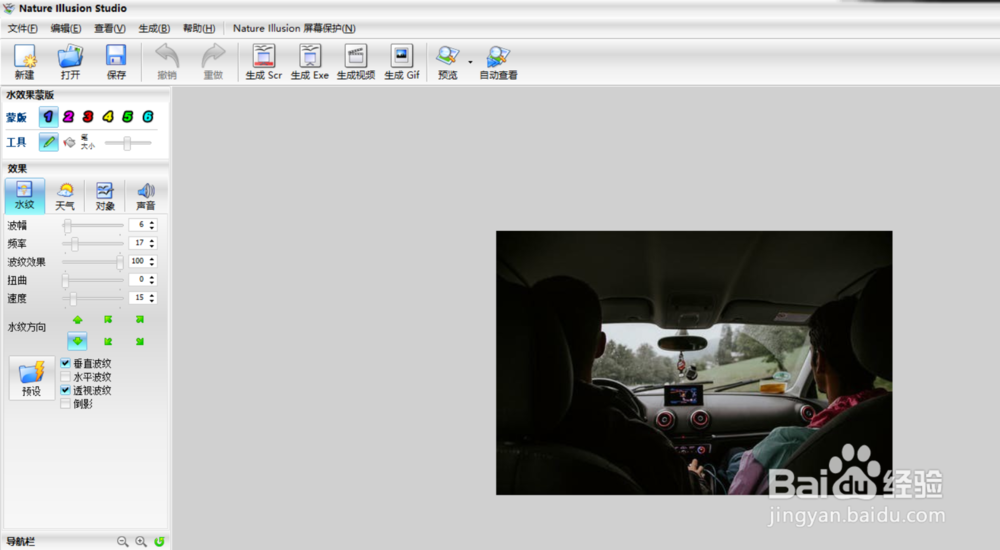
Task: Open the 文件(F) menu
Action: pos(22,28)
